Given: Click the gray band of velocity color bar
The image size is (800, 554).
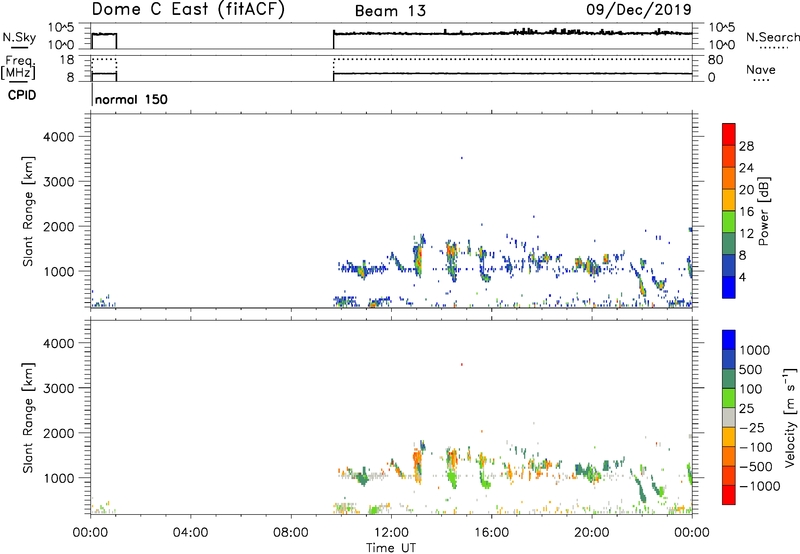Looking at the screenshot, I should [729, 418].
